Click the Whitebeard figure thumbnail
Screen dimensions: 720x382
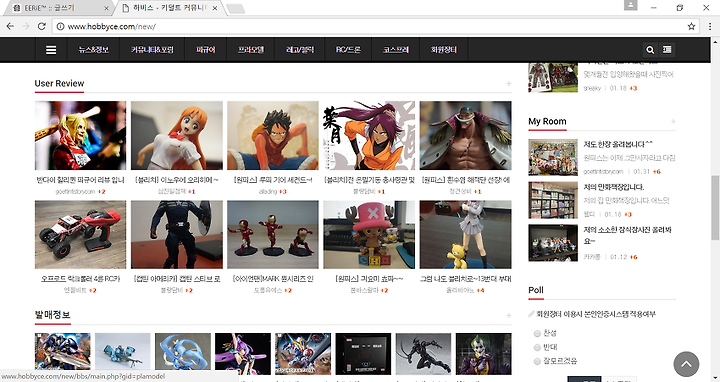(x=466, y=135)
